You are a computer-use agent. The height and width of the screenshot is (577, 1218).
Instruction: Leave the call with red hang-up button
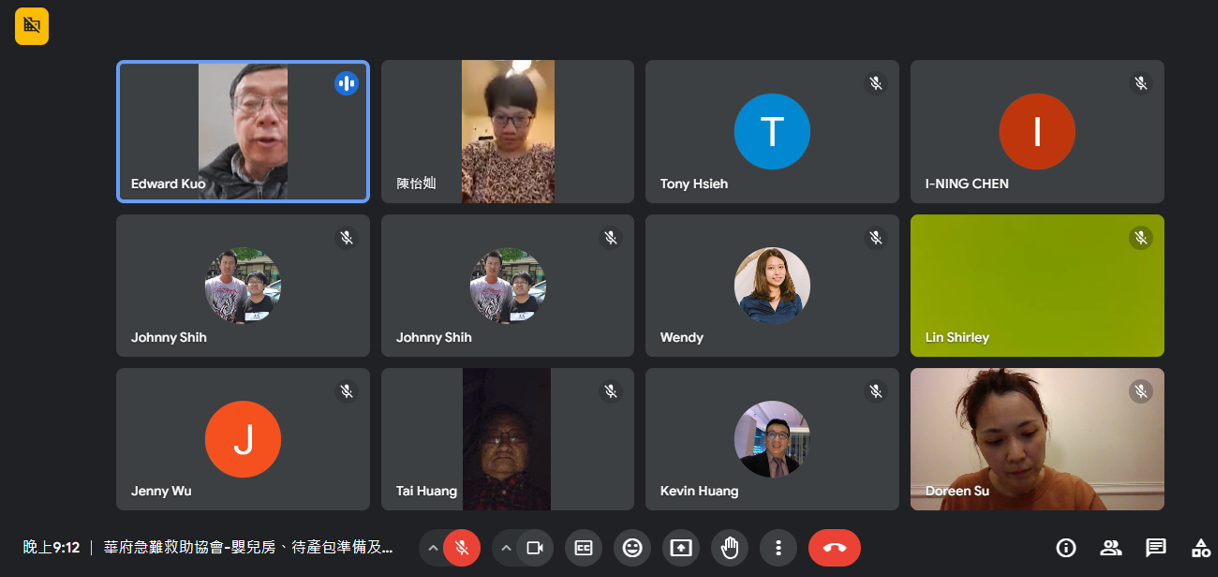click(834, 548)
